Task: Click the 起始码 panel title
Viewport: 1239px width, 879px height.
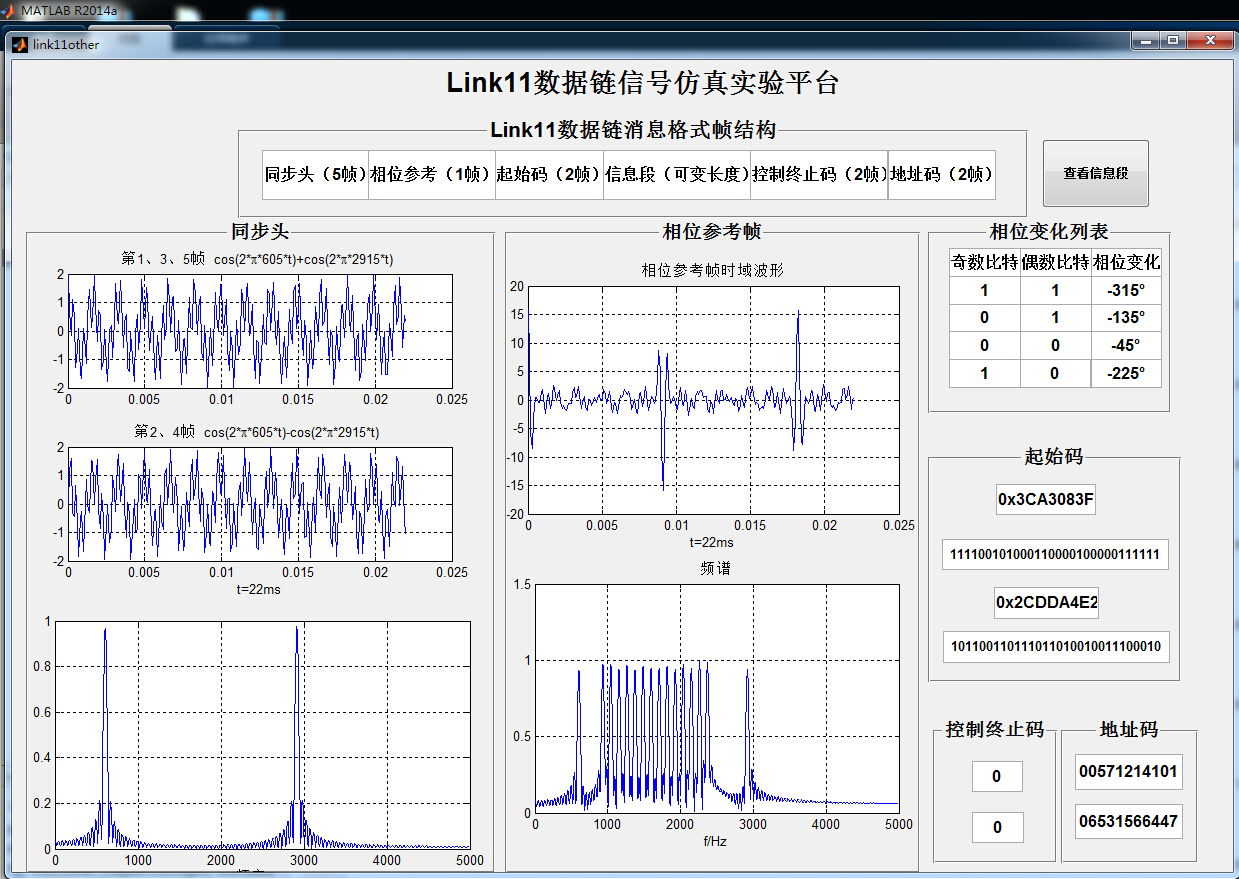Action: tap(1054, 457)
